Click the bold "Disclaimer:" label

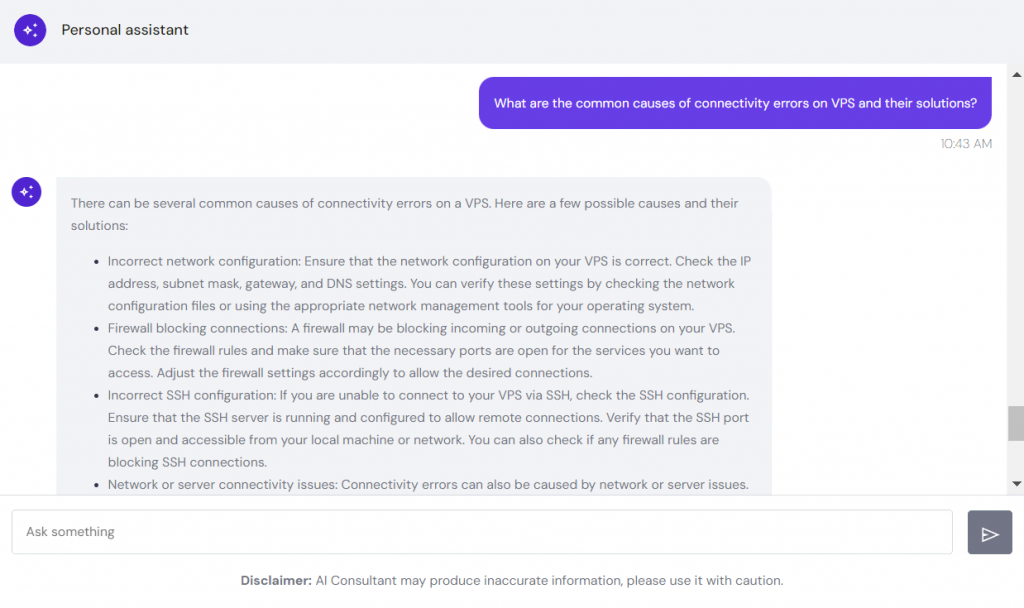[276, 580]
